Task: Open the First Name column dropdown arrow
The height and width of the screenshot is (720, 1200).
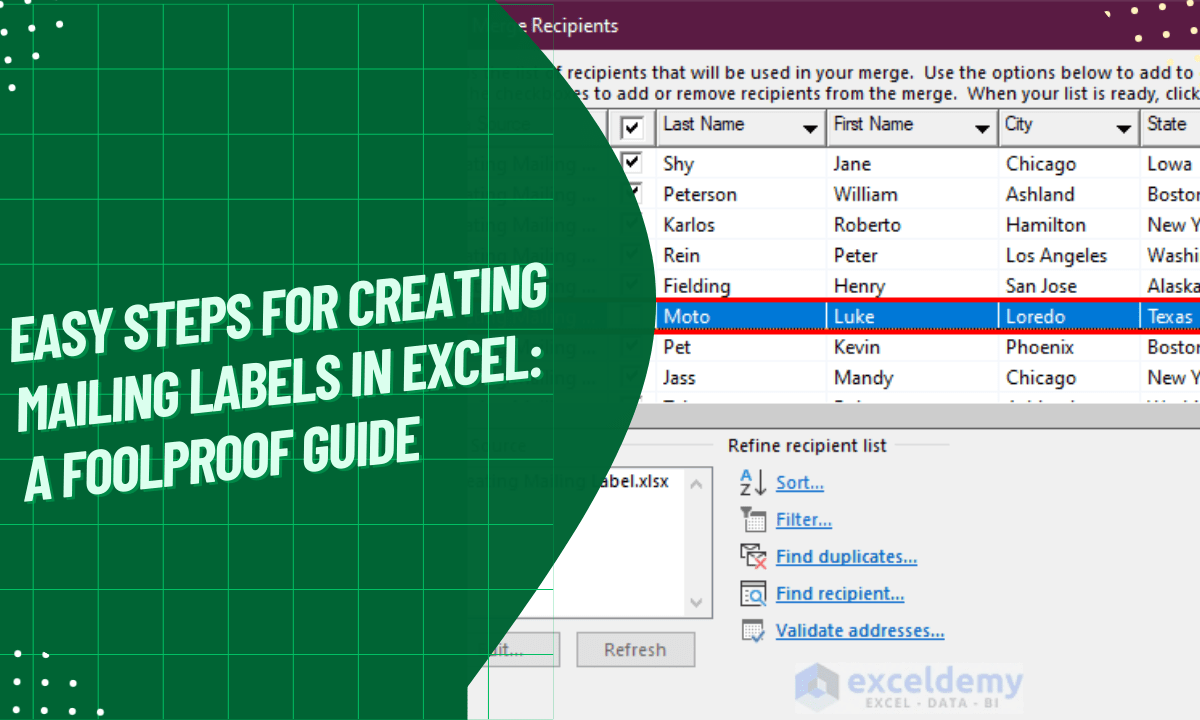Action: 982,128
